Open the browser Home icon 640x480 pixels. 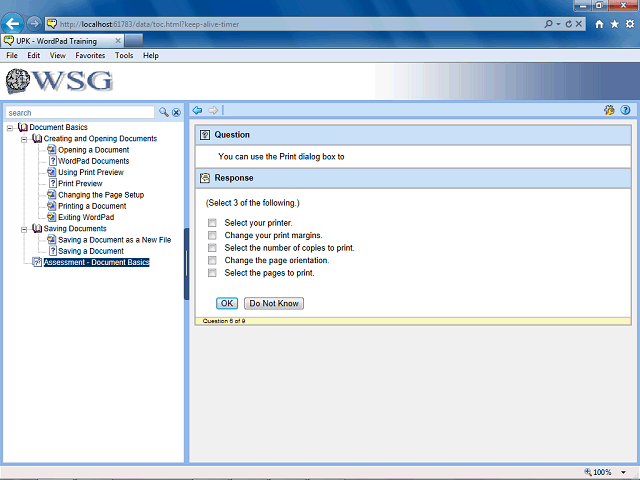(x=599, y=24)
